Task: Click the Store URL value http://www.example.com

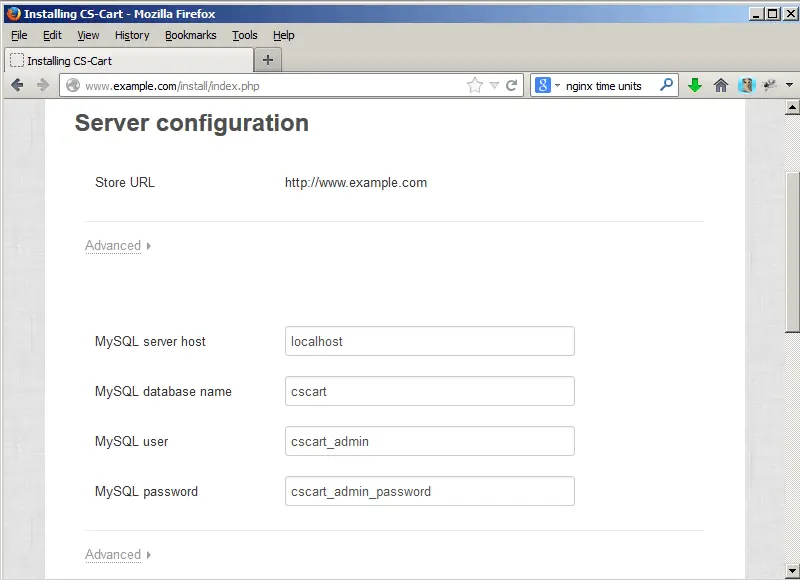Action: coord(356,183)
